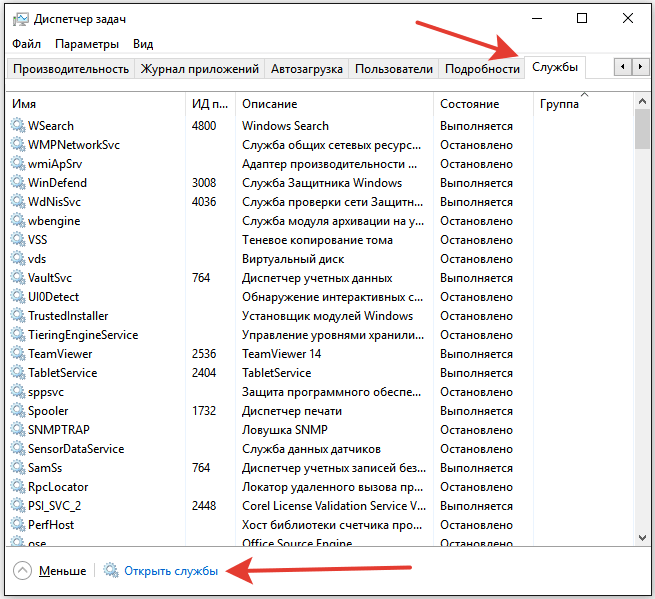Select the PerfHost gear icon
The image size is (655, 599).
tap(18, 524)
